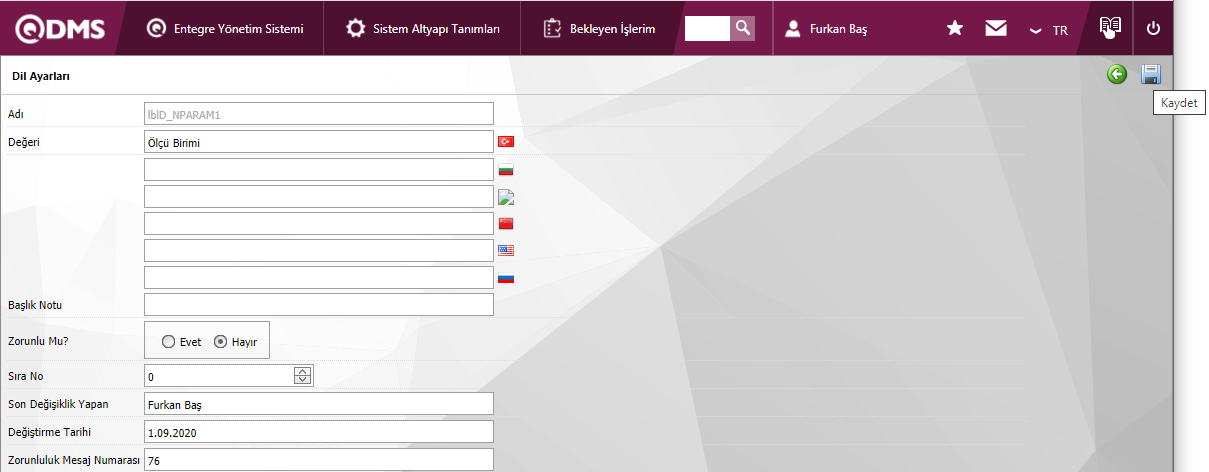The image size is (1209, 472).
Task: Open favorites star icon
Action: [955, 29]
